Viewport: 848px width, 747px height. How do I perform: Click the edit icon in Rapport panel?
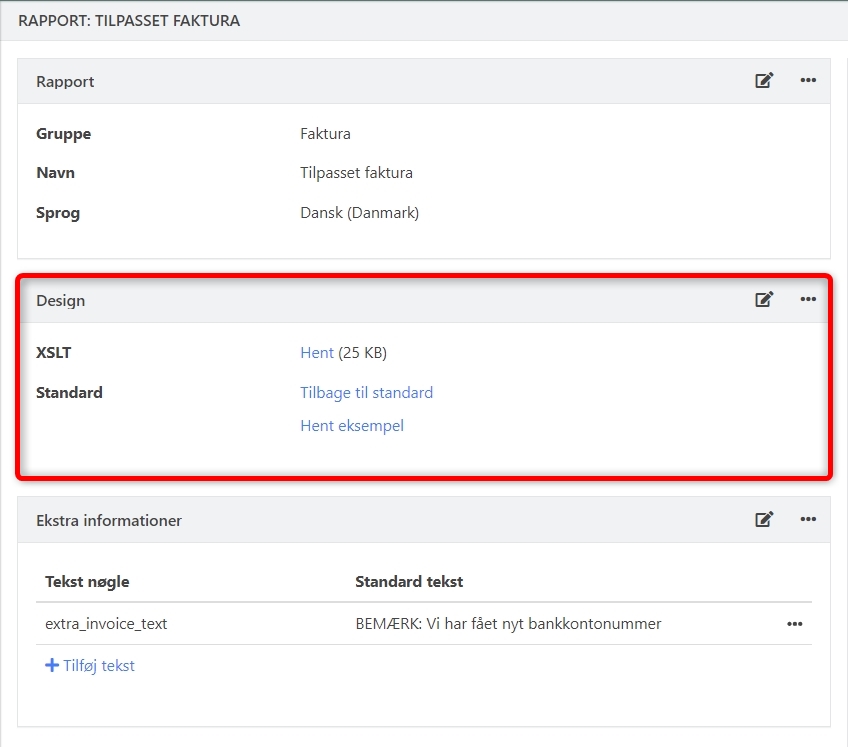tap(764, 81)
